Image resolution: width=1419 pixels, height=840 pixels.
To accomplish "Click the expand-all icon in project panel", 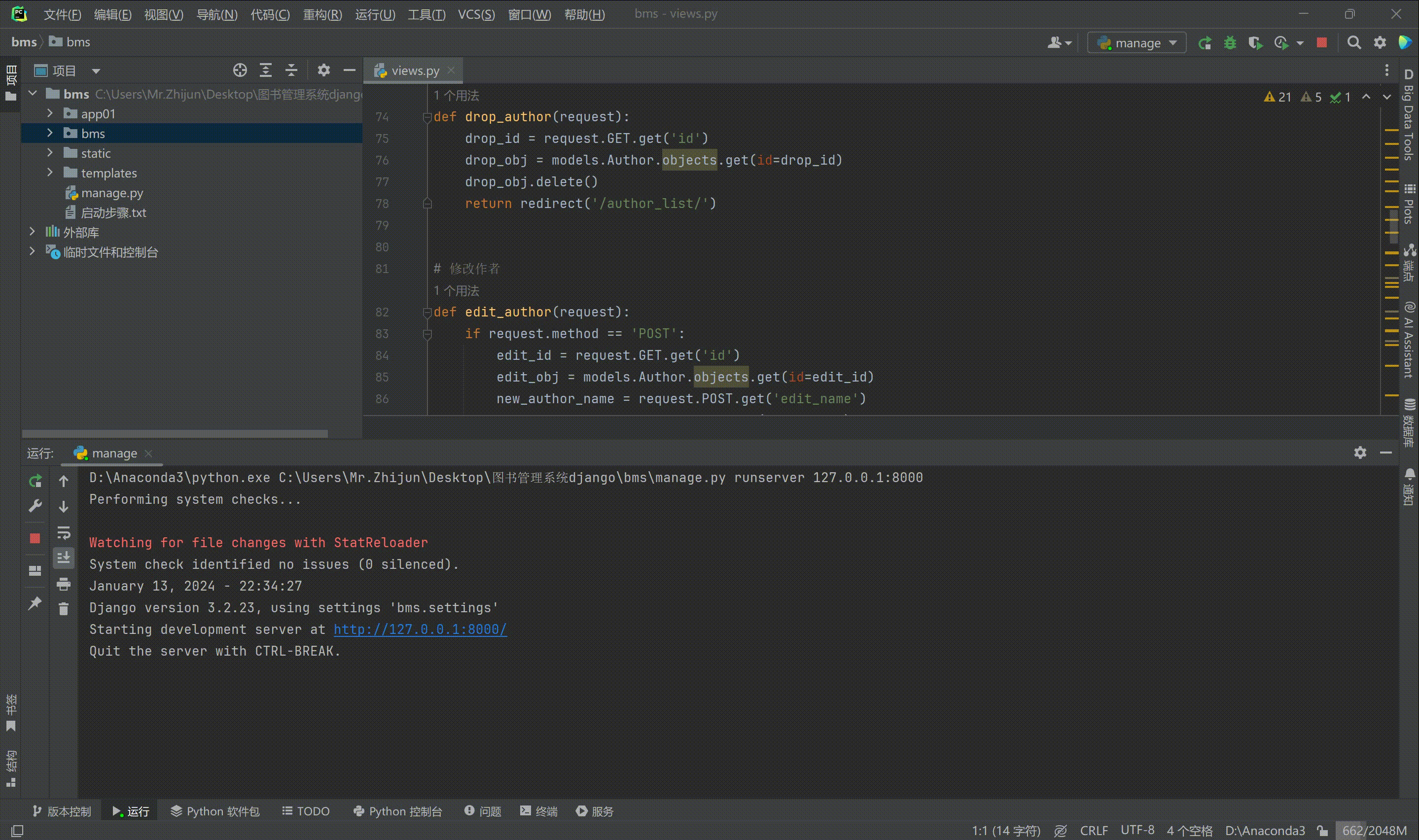I will pos(265,70).
